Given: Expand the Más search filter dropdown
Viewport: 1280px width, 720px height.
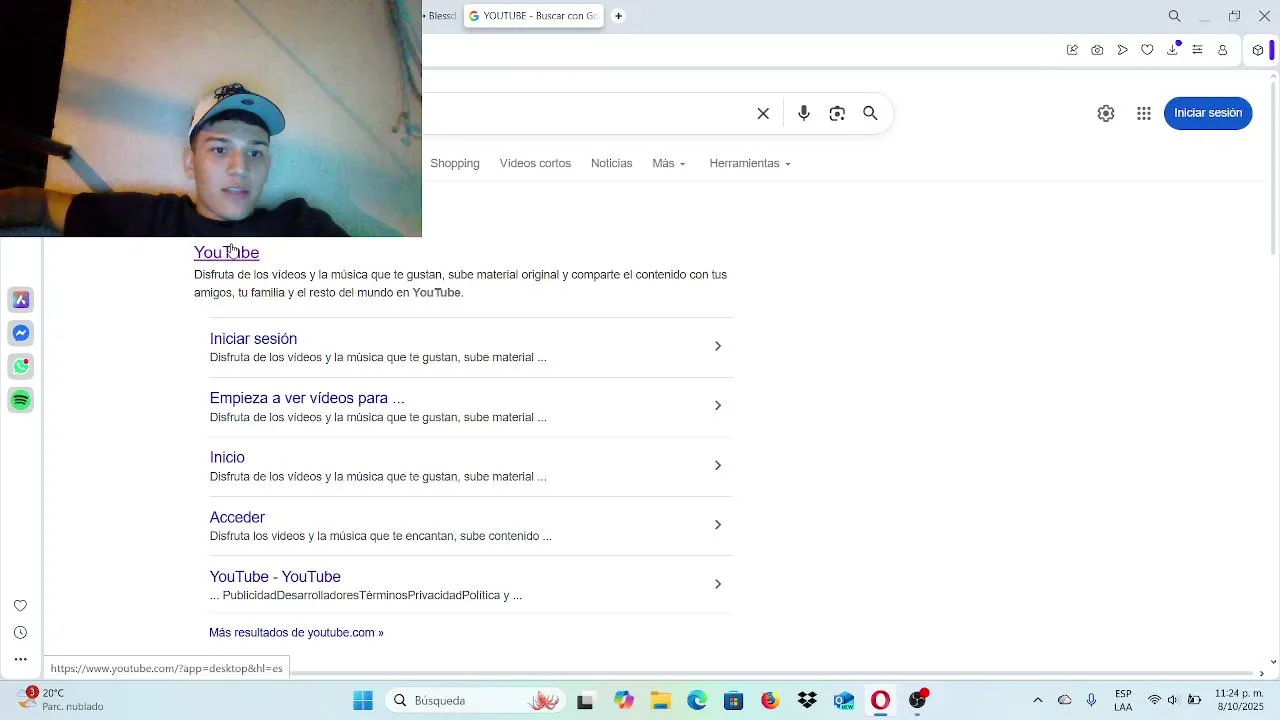Looking at the screenshot, I should point(669,163).
